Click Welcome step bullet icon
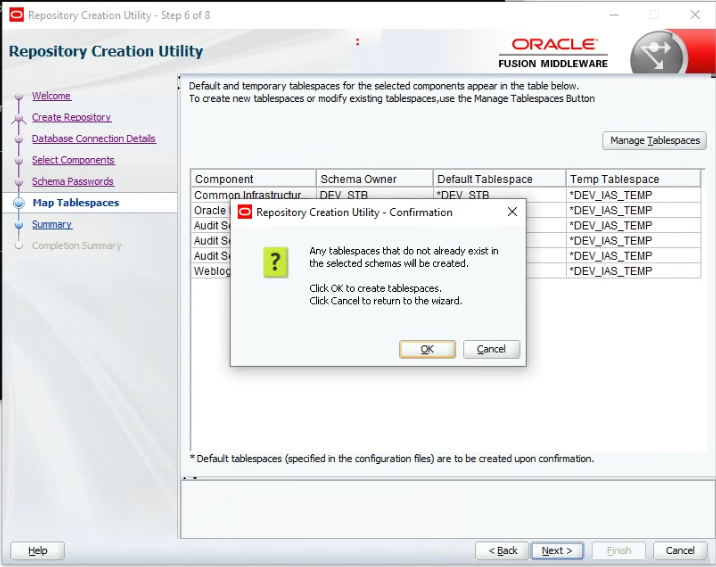Image resolution: width=716 pixels, height=567 pixels. (x=19, y=96)
